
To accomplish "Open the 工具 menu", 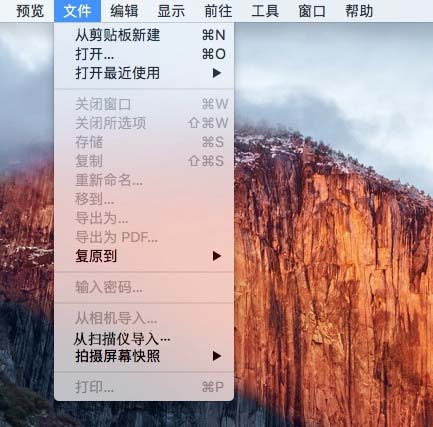I will coord(265,11).
